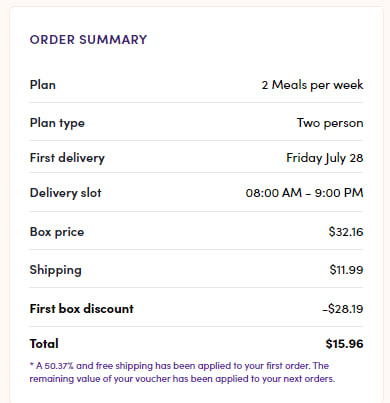Click the $11.99 shipping amount
Viewport: 390px width, 403px height.
point(346,270)
